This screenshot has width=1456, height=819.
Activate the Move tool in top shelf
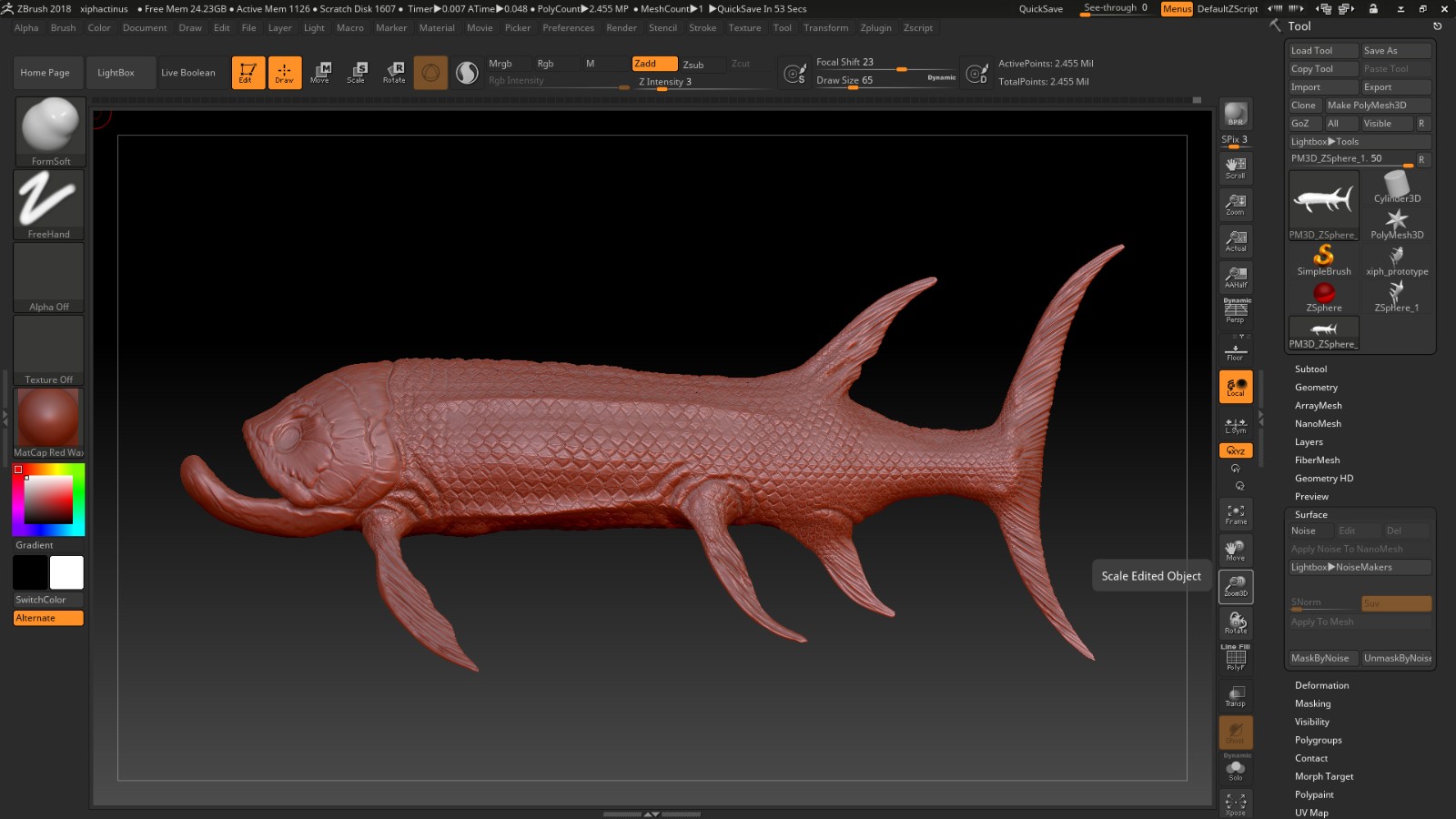pyautogui.click(x=319, y=72)
